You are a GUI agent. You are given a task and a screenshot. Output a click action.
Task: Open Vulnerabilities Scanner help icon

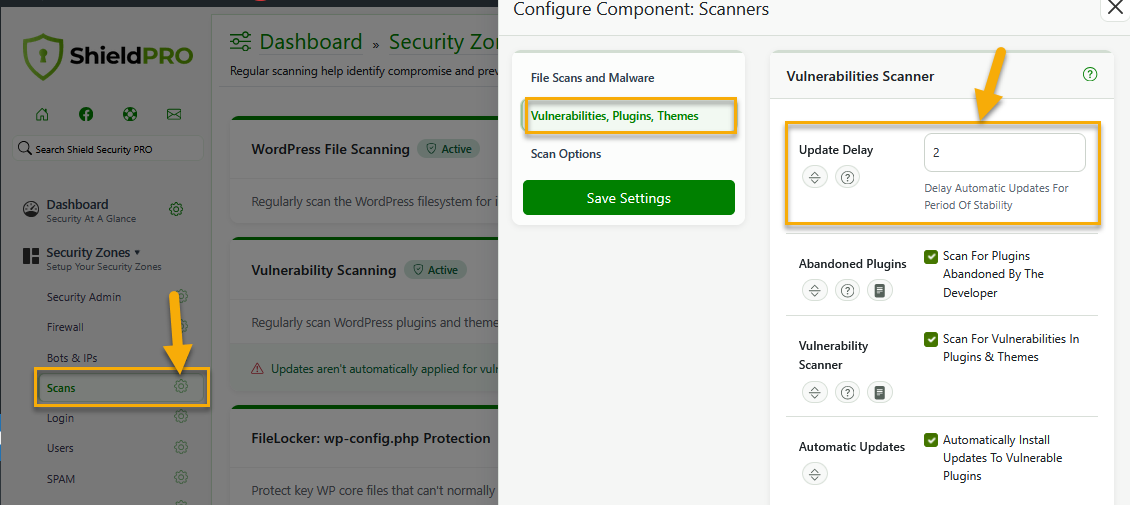click(x=1090, y=74)
